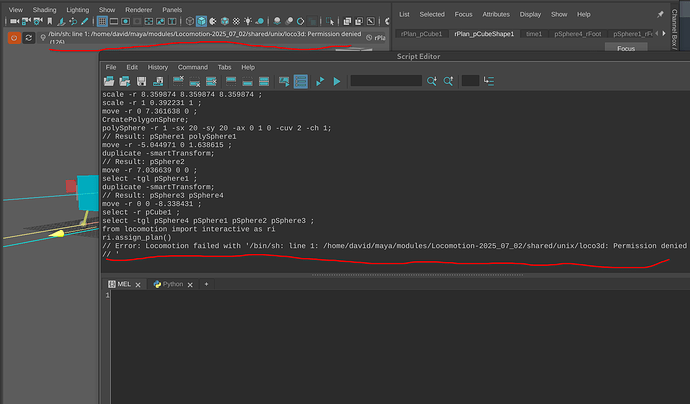Open the viewport Shading menu
The image size is (690, 404).
44,10
